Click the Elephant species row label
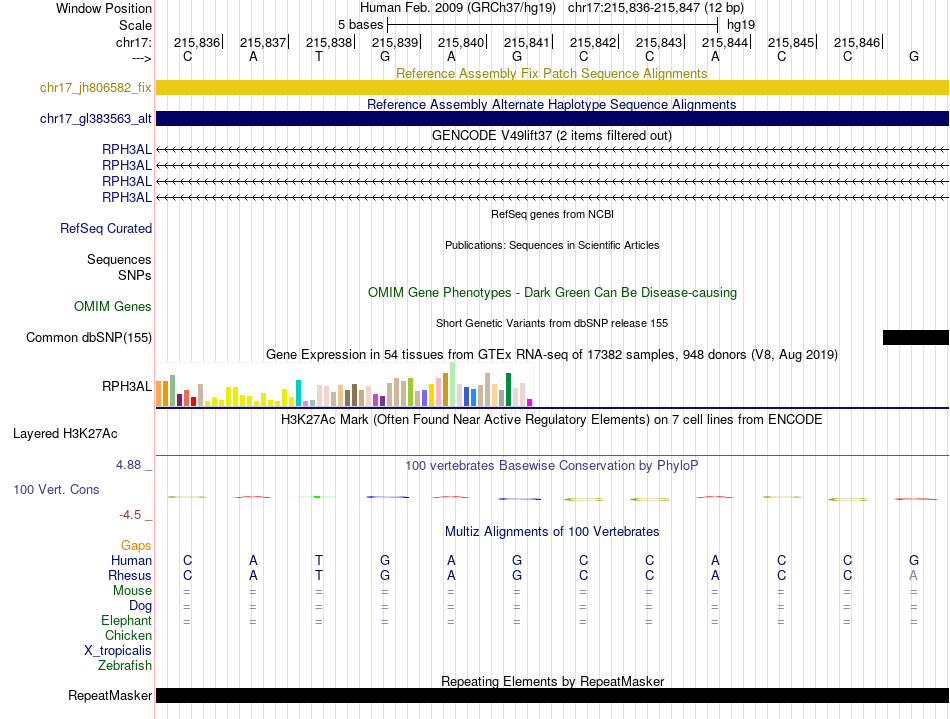950x719 pixels. [x=126, y=620]
